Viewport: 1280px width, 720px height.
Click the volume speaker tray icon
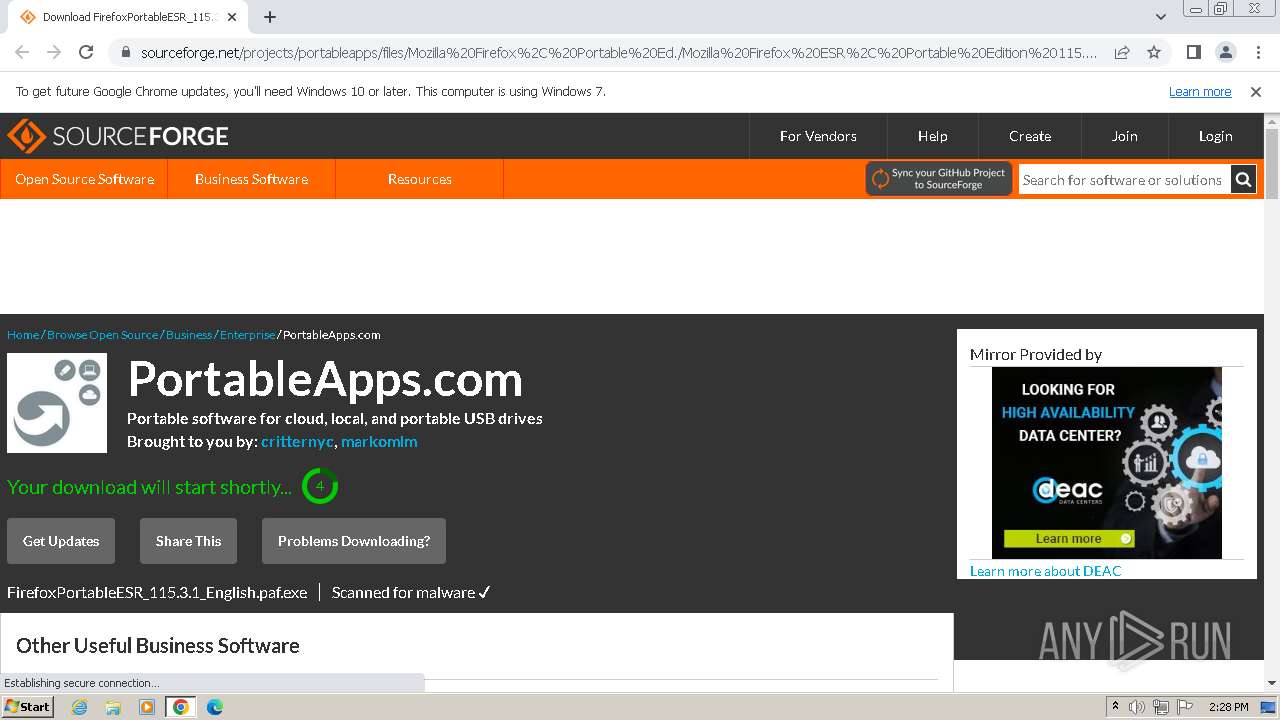[x=1137, y=707]
